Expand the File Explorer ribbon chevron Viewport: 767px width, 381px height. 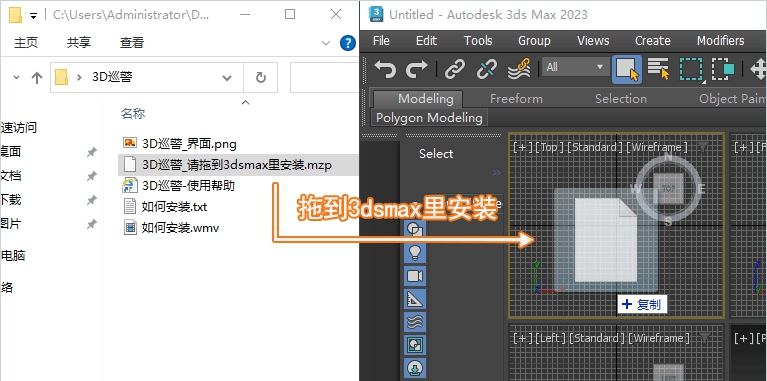(x=326, y=43)
